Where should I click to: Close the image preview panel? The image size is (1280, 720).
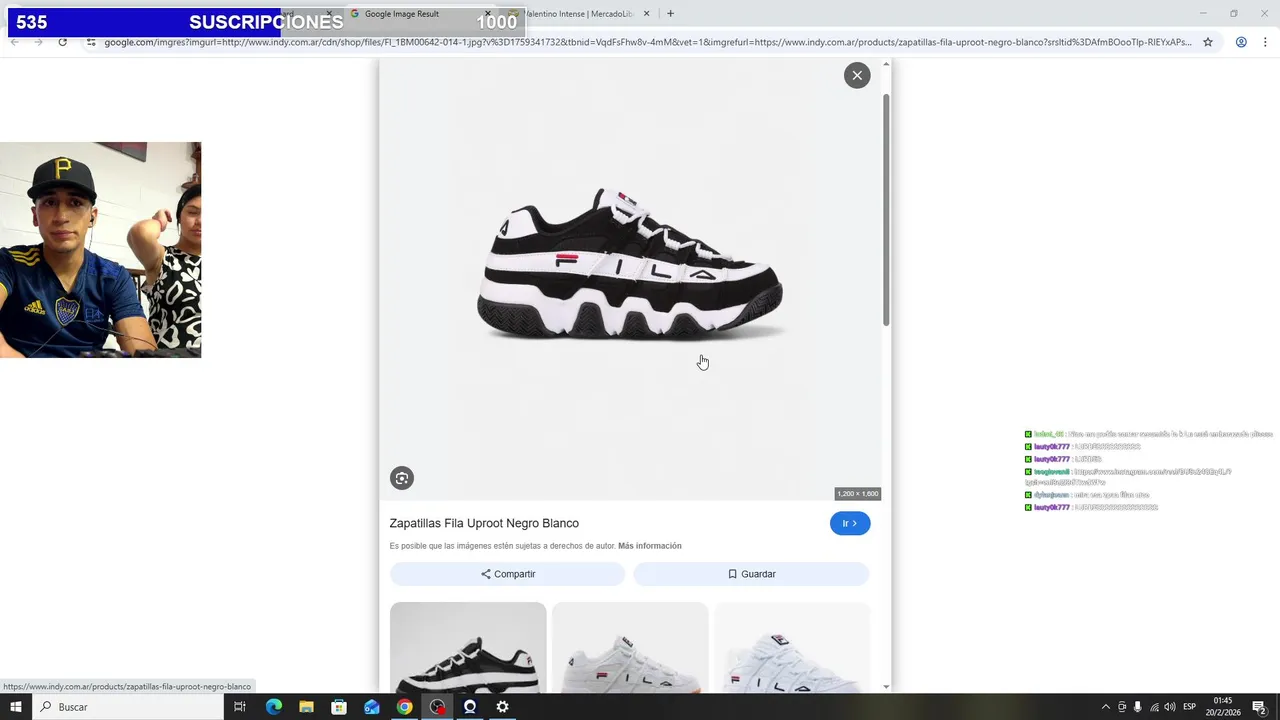click(x=857, y=75)
